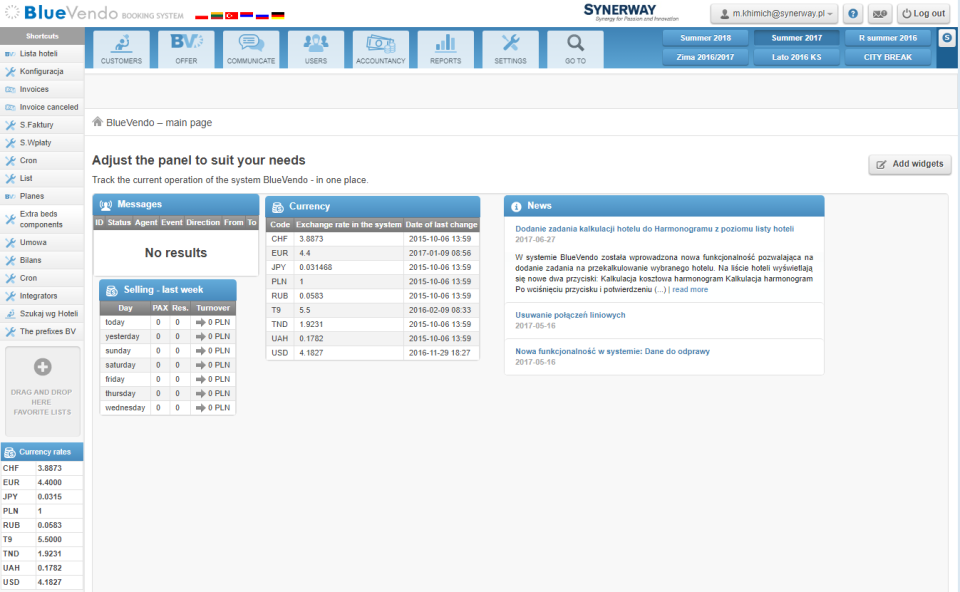Click the Messages widget antenna icon
The width and height of the screenshot is (960, 592).
click(x=106, y=205)
